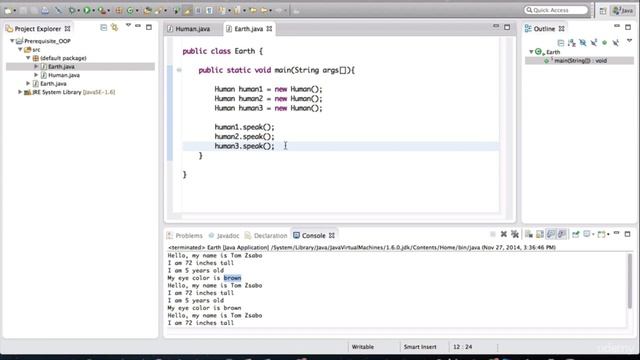Image resolution: width=640 pixels, height=360 pixels.
Task: Toggle Show Console on Standard Out
Action: coord(551,234)
